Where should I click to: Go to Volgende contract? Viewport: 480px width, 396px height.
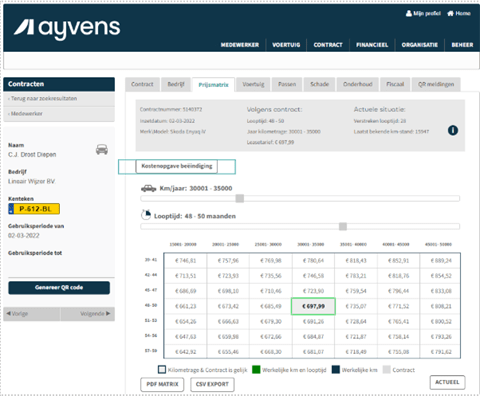tap(88, 314)
